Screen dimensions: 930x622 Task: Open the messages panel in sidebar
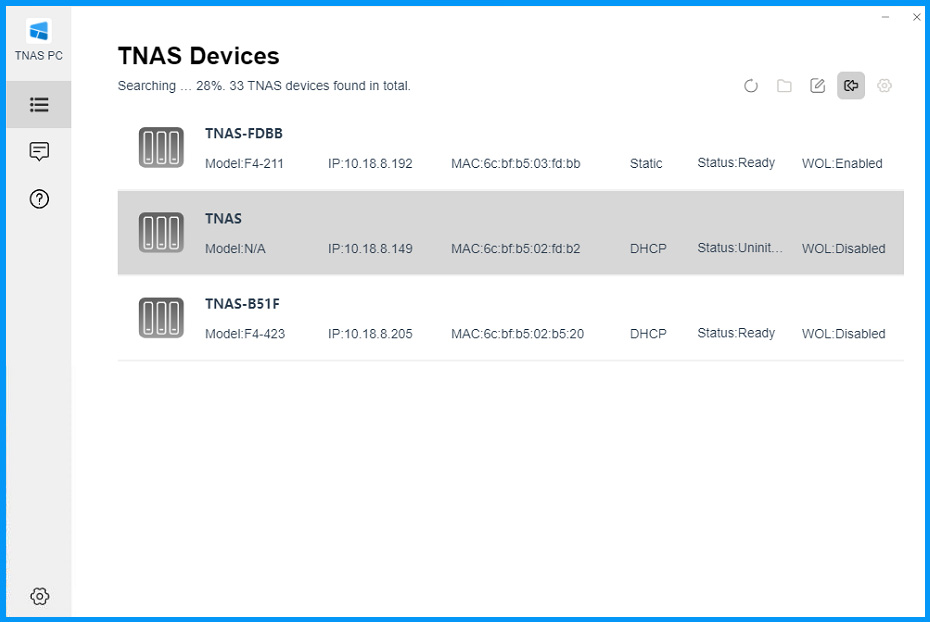point(39,152)
